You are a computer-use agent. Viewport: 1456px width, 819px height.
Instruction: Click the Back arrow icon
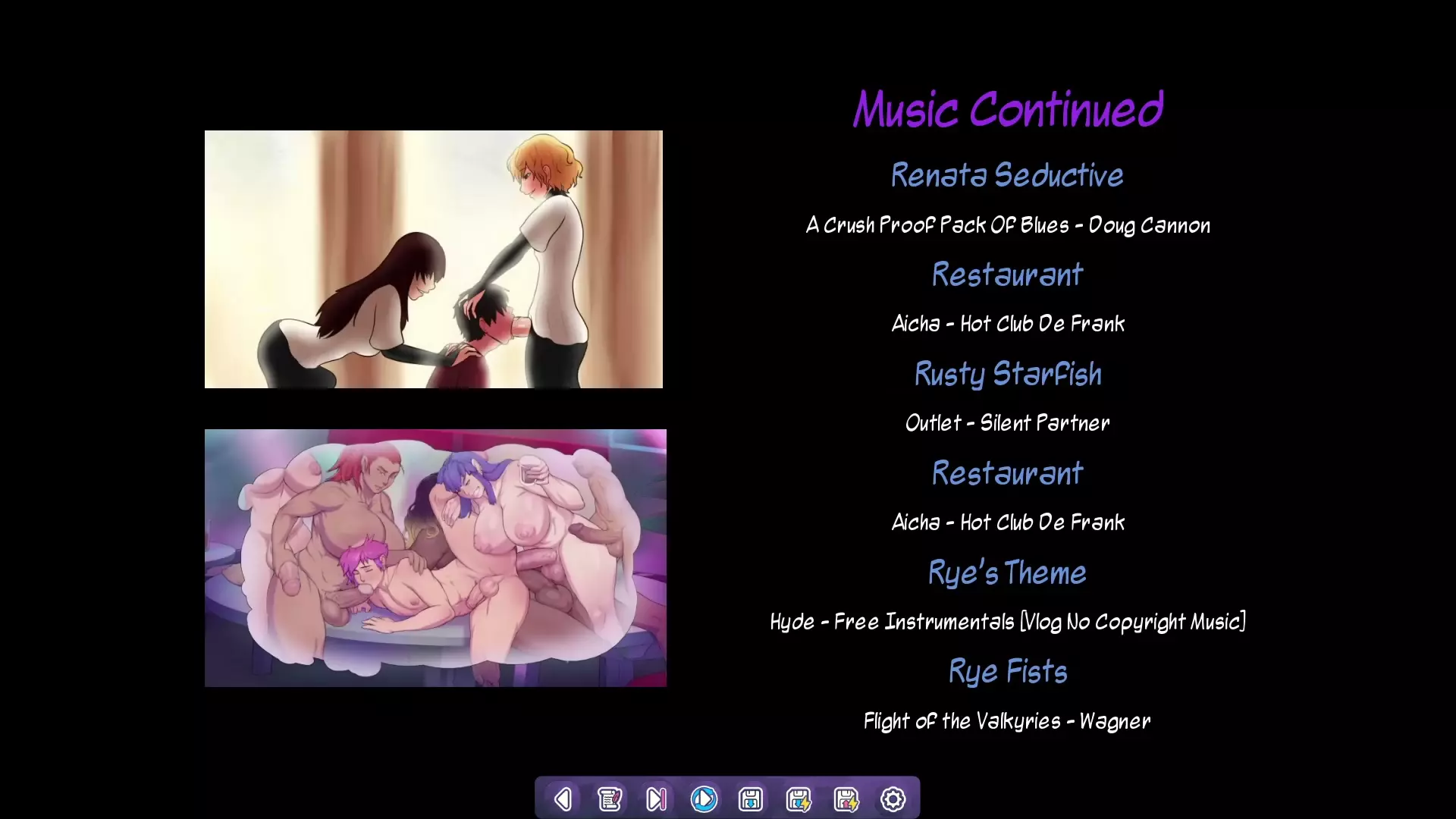563,799
